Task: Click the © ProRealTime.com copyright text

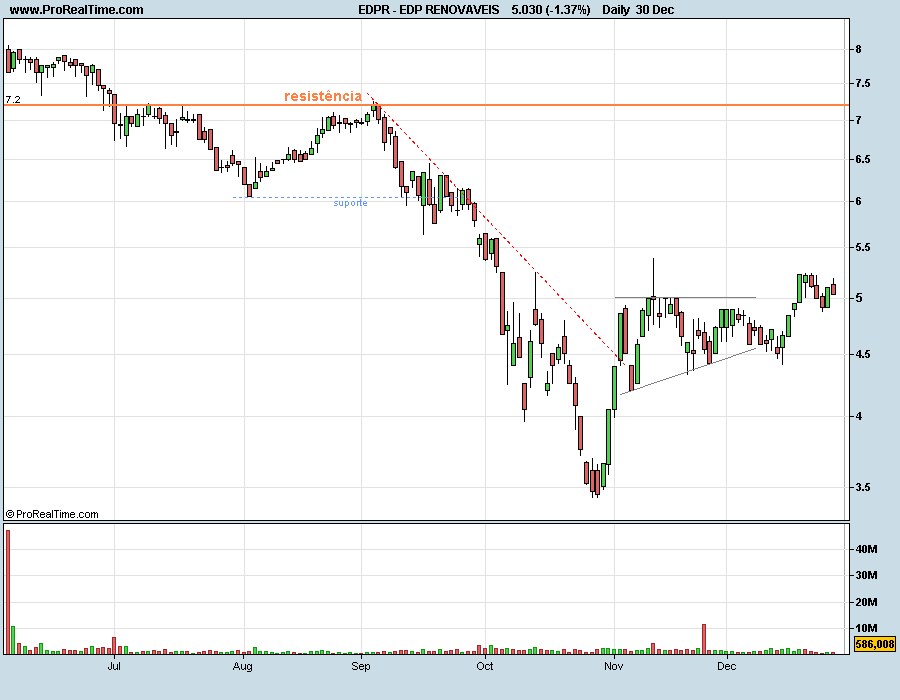Action: pos(52,515)
